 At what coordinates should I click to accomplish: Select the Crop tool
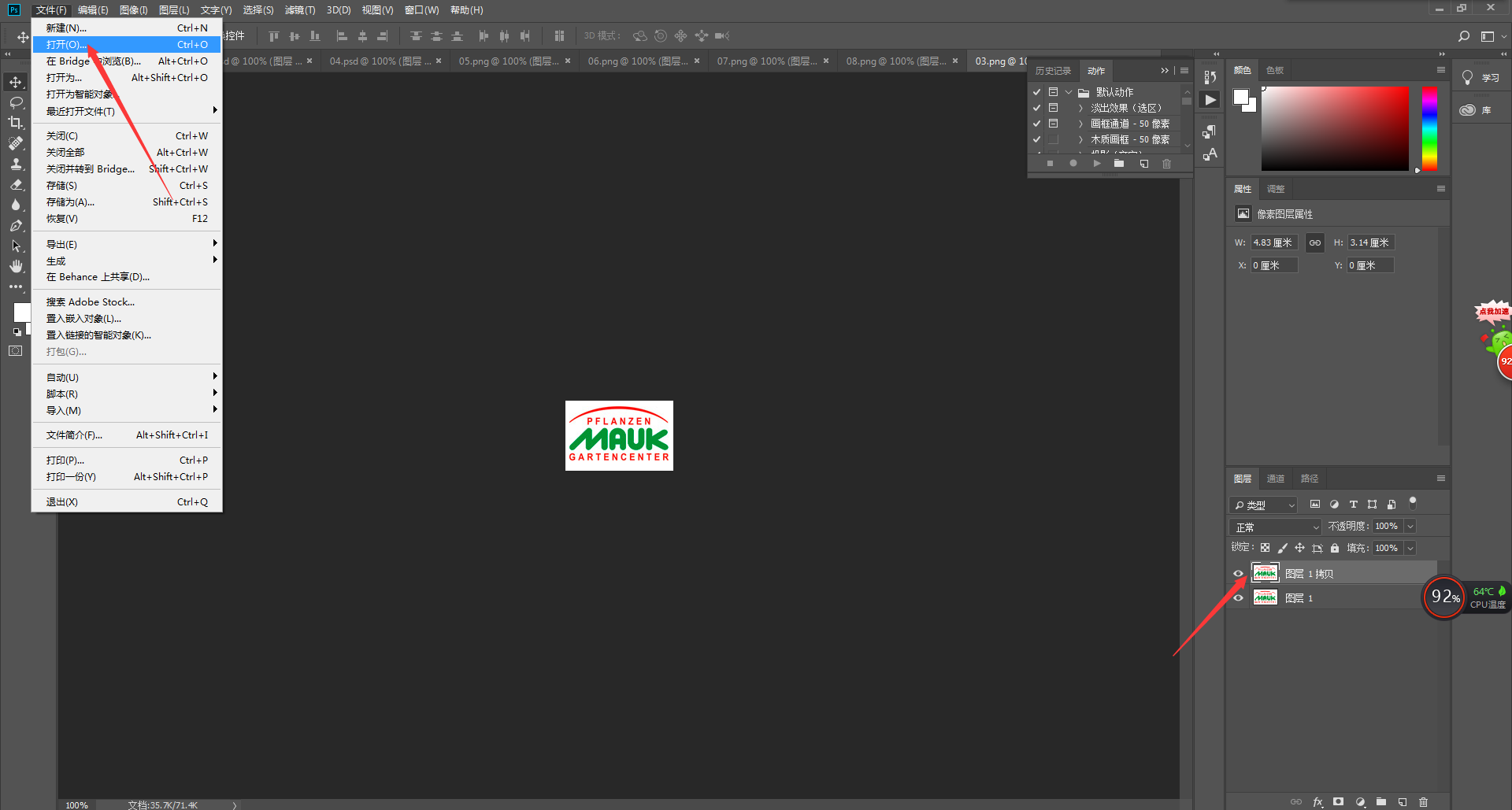click(x=16, y=123)
